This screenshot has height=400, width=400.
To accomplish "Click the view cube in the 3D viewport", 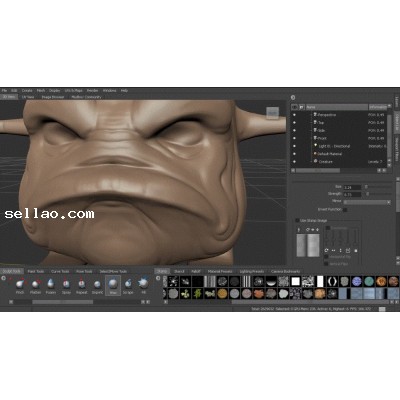I will point(273,113).
